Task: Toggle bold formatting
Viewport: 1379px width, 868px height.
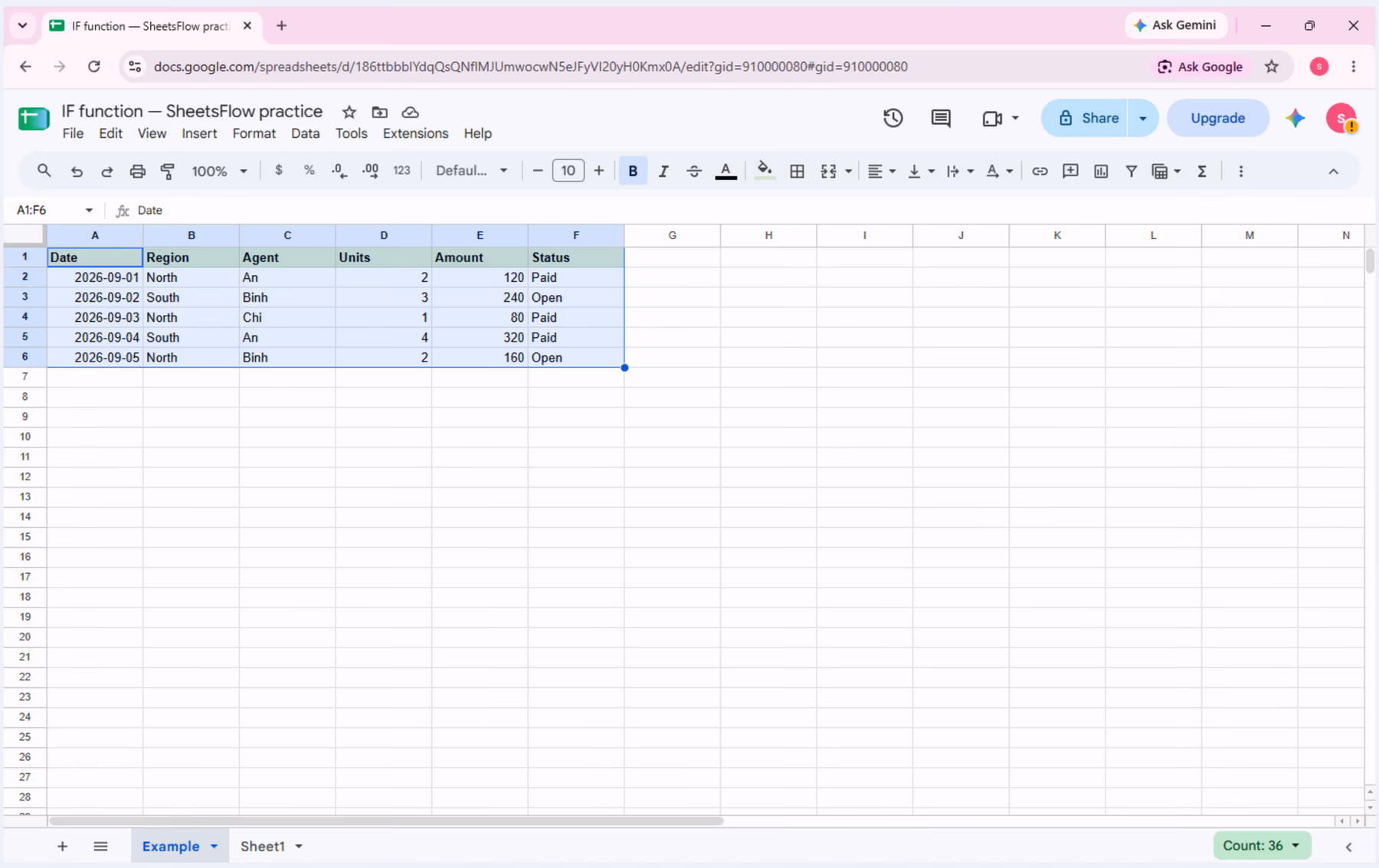Action: pyautogui.click(x=633, y=171)
